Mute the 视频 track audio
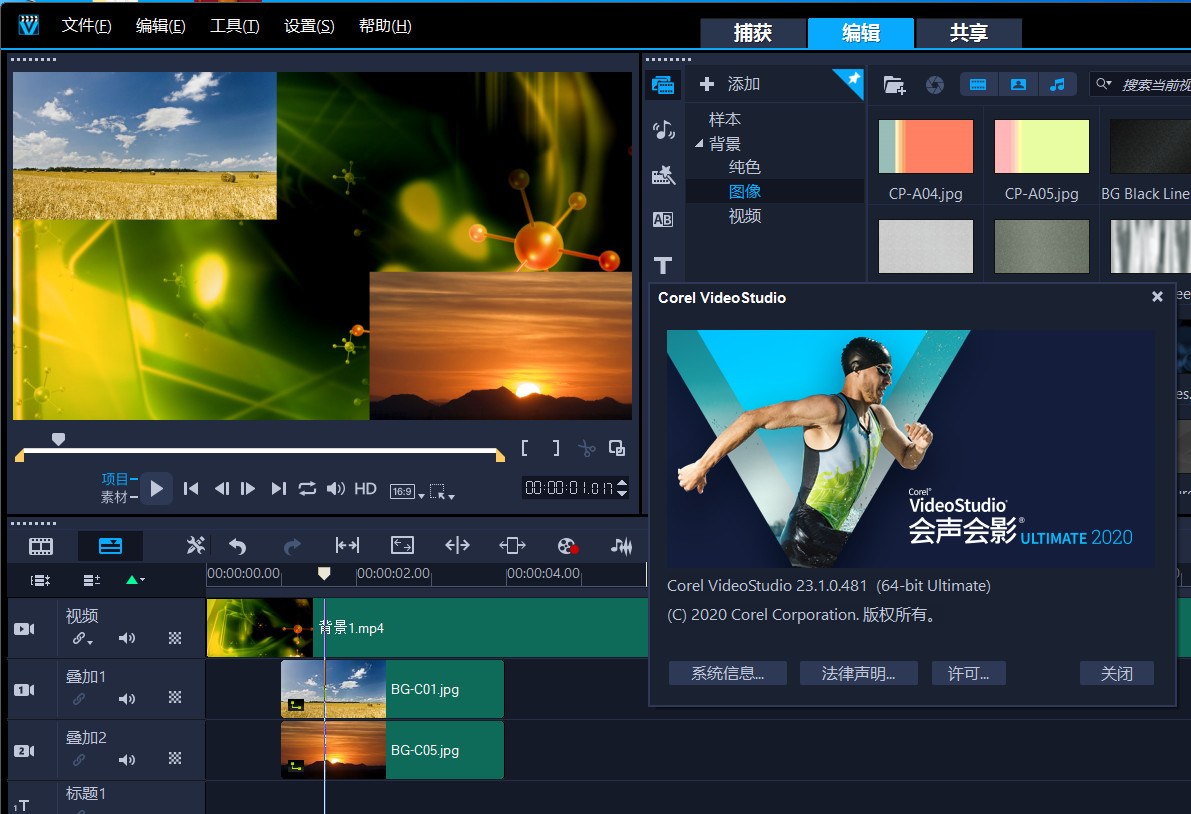This screenshot has height=814, width=1191. 127,638
